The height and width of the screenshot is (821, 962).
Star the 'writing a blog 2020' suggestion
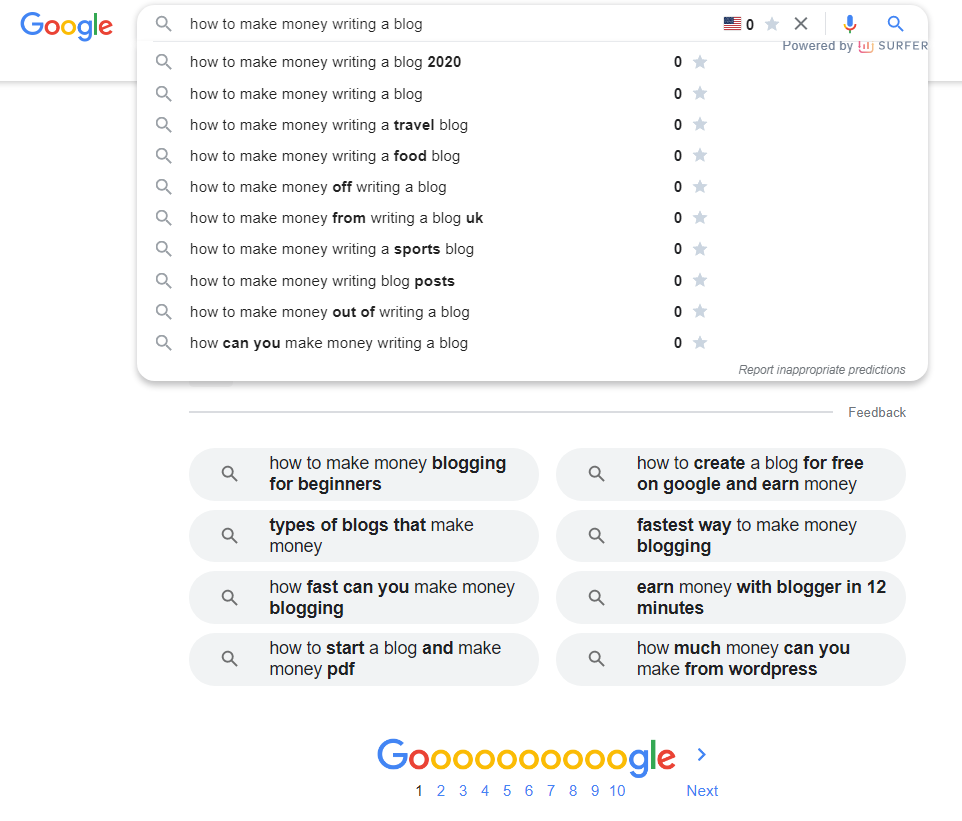point(700,62)
